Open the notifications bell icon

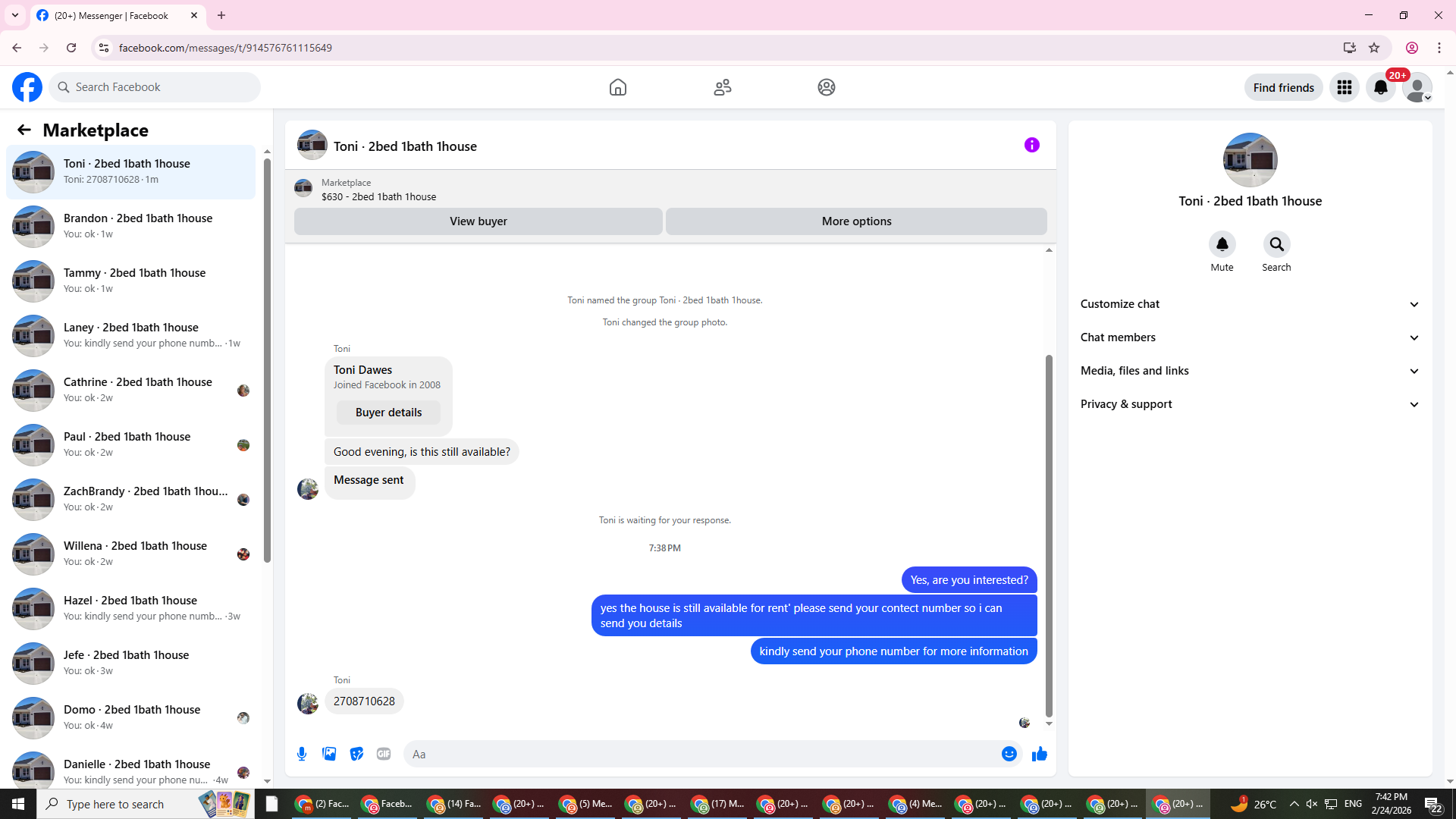(x=1380, y=88)
